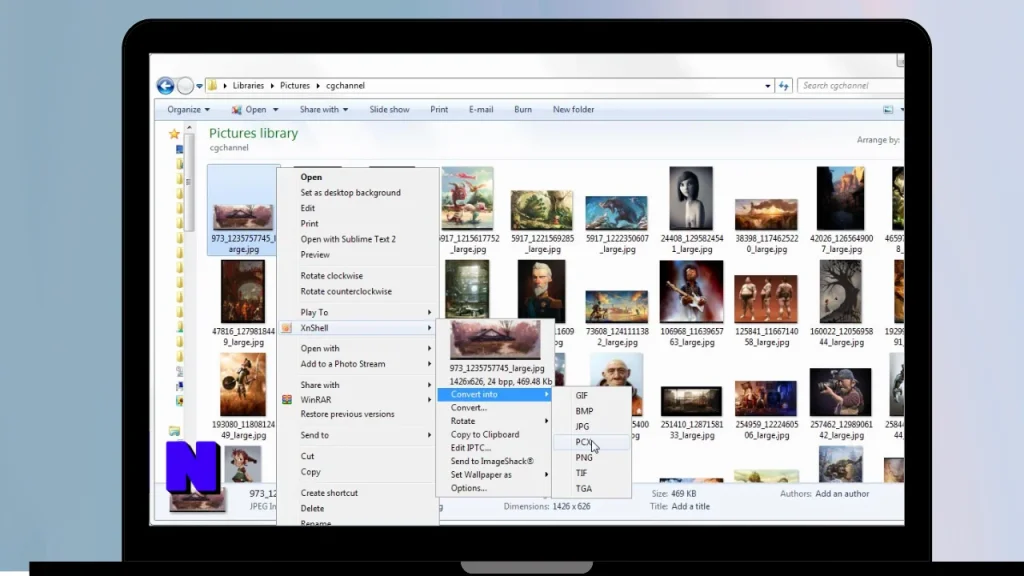Screen dimensions: 1024x576
Task: Convert image into PNG format
Action: pyautogui.click(x=584, y=458)
